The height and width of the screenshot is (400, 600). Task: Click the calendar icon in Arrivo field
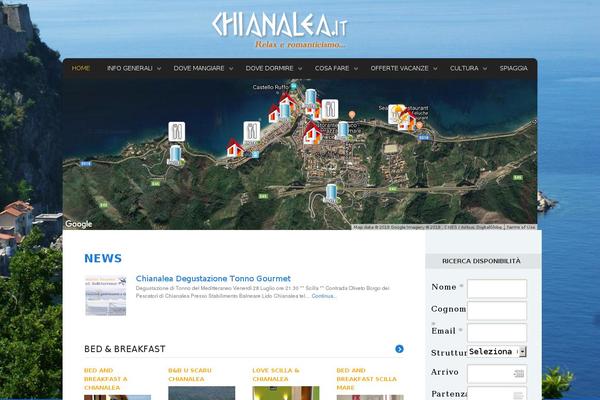pos(518,374)
